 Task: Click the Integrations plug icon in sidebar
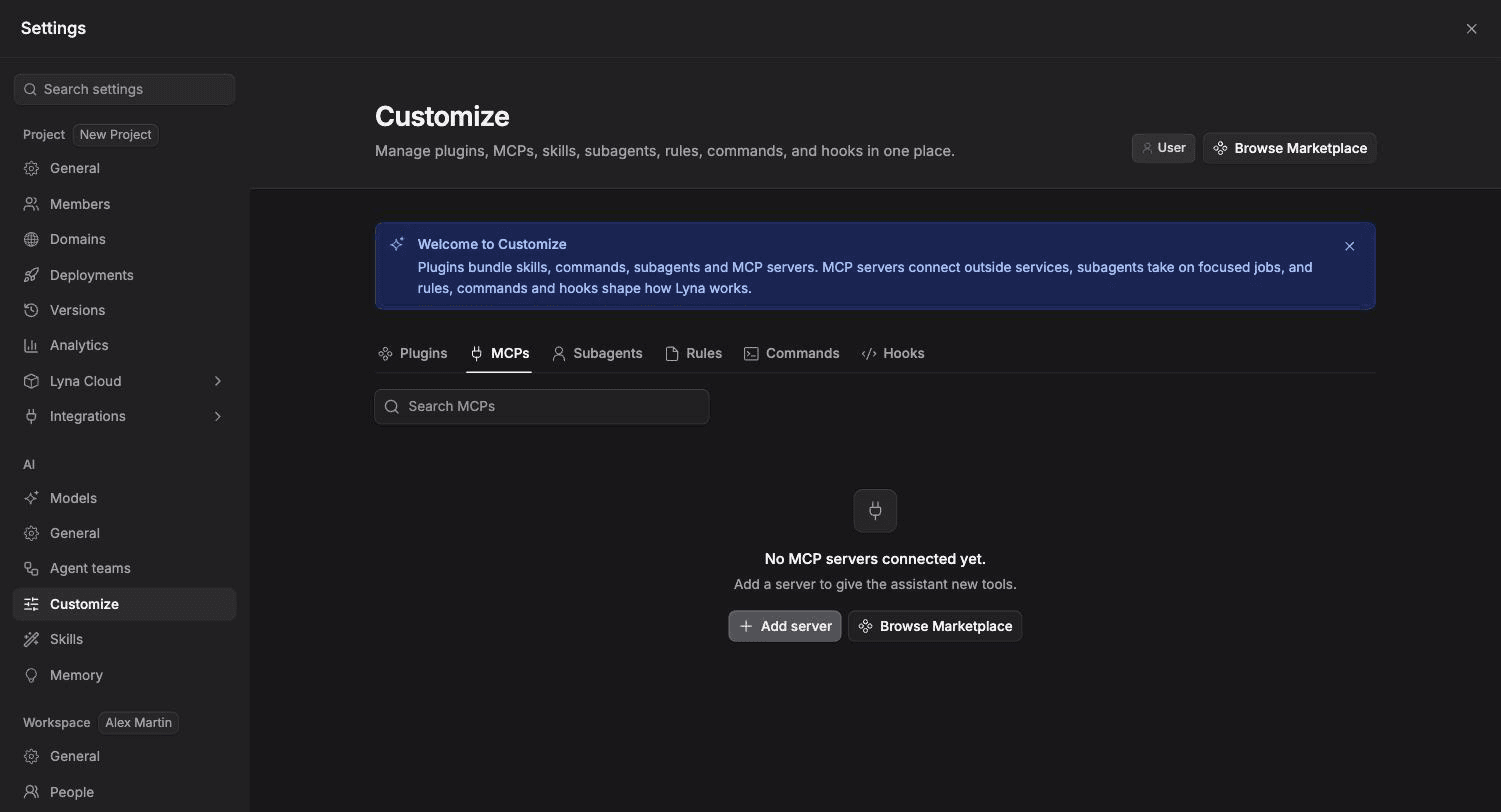tap(31, 416)
